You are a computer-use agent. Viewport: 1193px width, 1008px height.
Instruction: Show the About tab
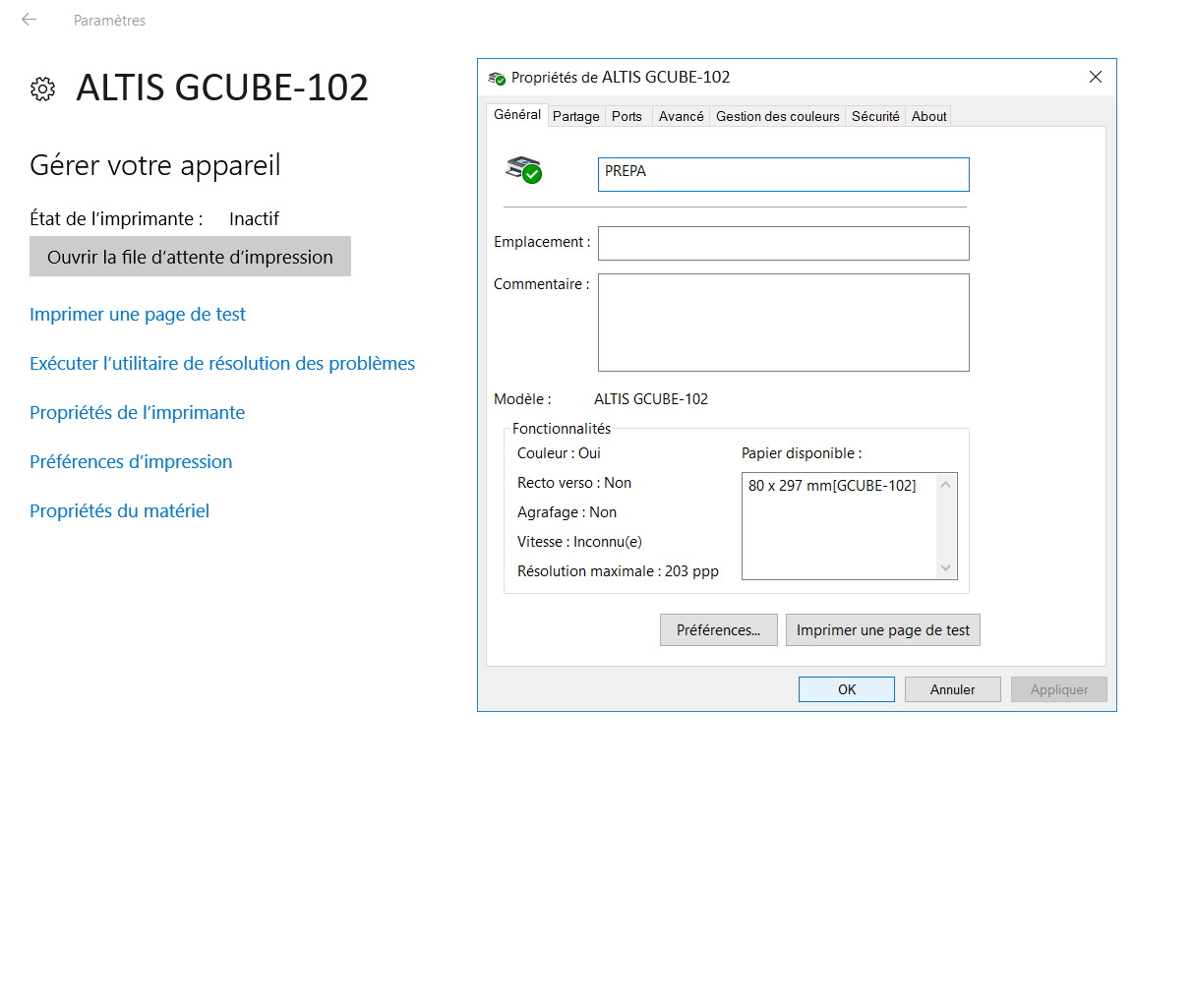pyautogui.click(x=928, y=116)
